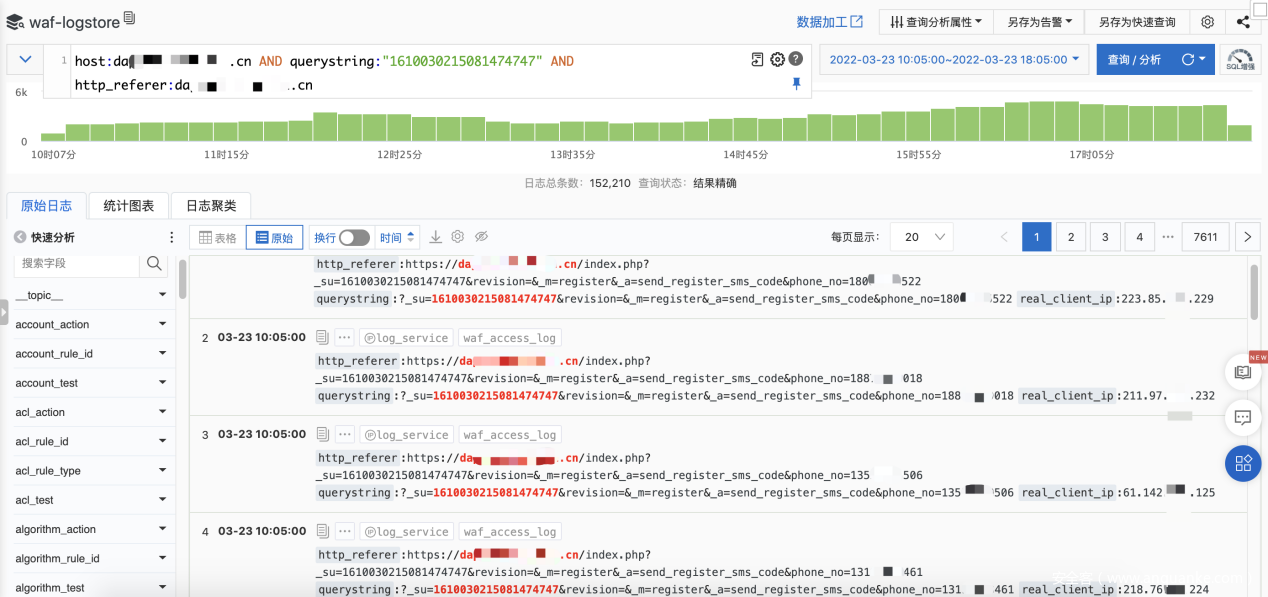Click the share icon in top-right corner

pyautogui.click(x=1243, y=22)
